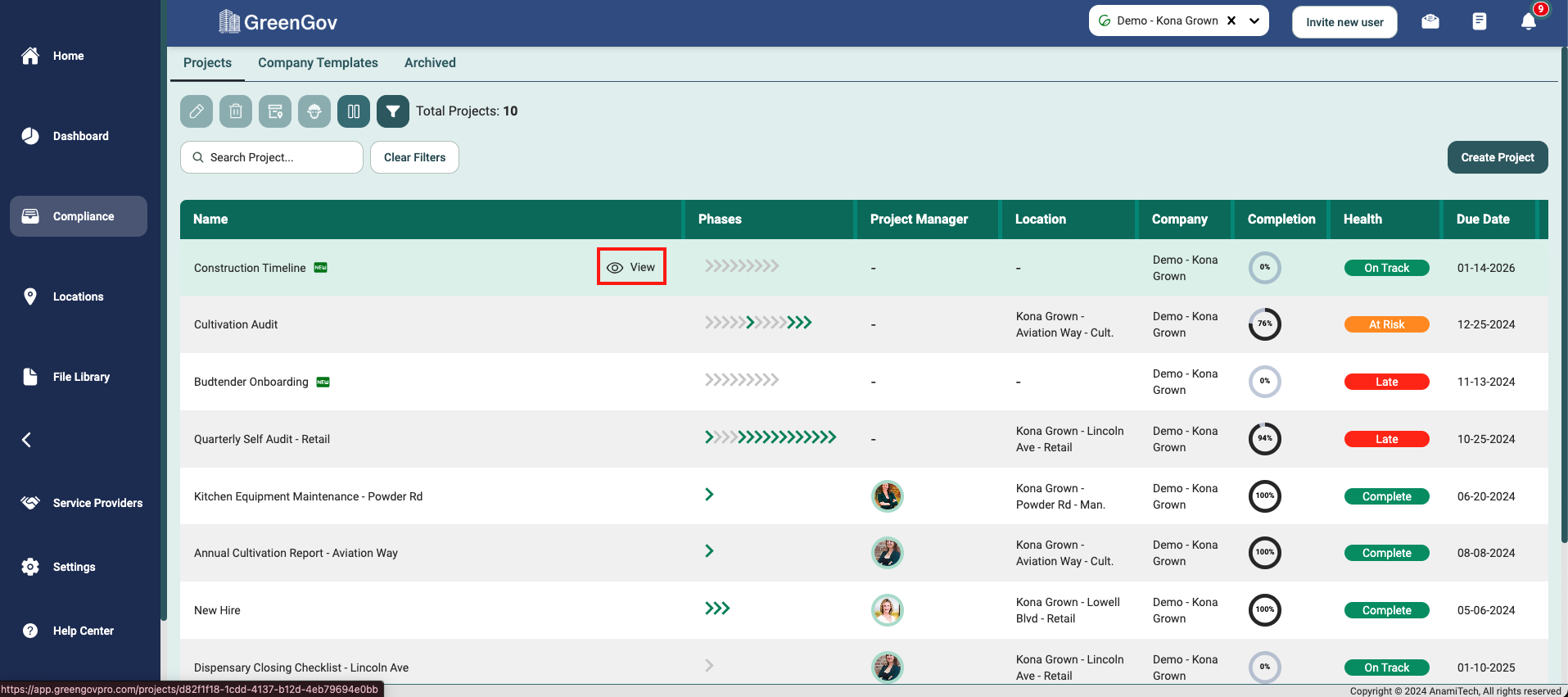Open the Help Center sidebar item
The height and width of the screenshot is (697, 1568).
pos(67,631)
